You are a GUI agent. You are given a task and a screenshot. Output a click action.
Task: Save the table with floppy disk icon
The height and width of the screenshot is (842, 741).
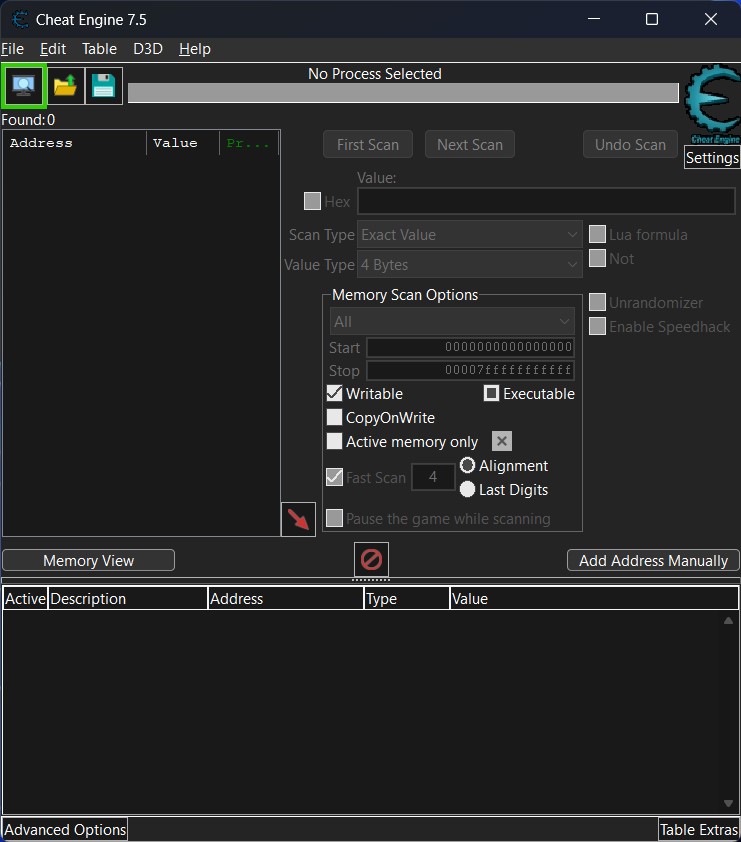point(104,85)
